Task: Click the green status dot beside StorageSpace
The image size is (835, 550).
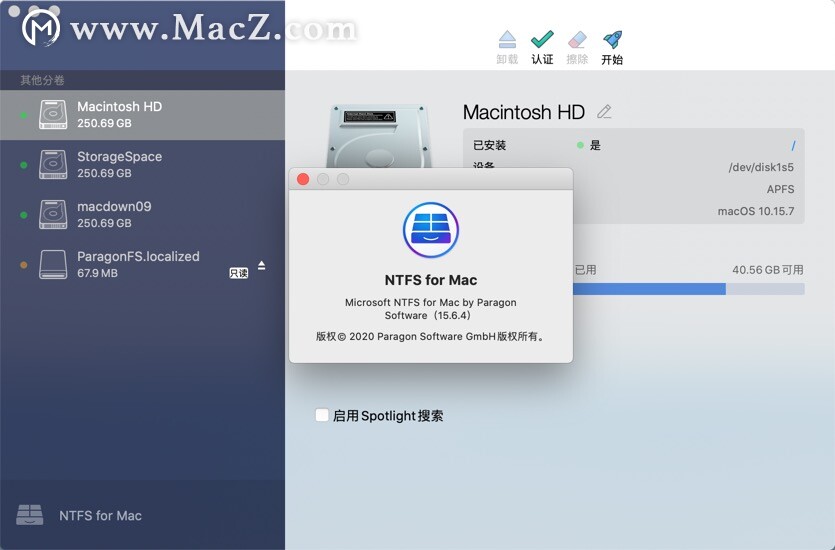Action: [x=23, y=165]
